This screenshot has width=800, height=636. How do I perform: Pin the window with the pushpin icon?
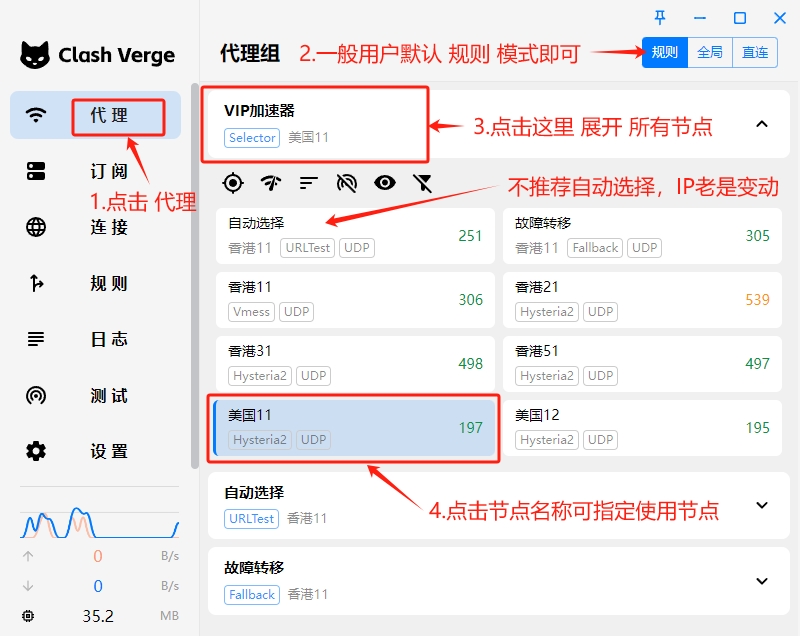(660, 18)
